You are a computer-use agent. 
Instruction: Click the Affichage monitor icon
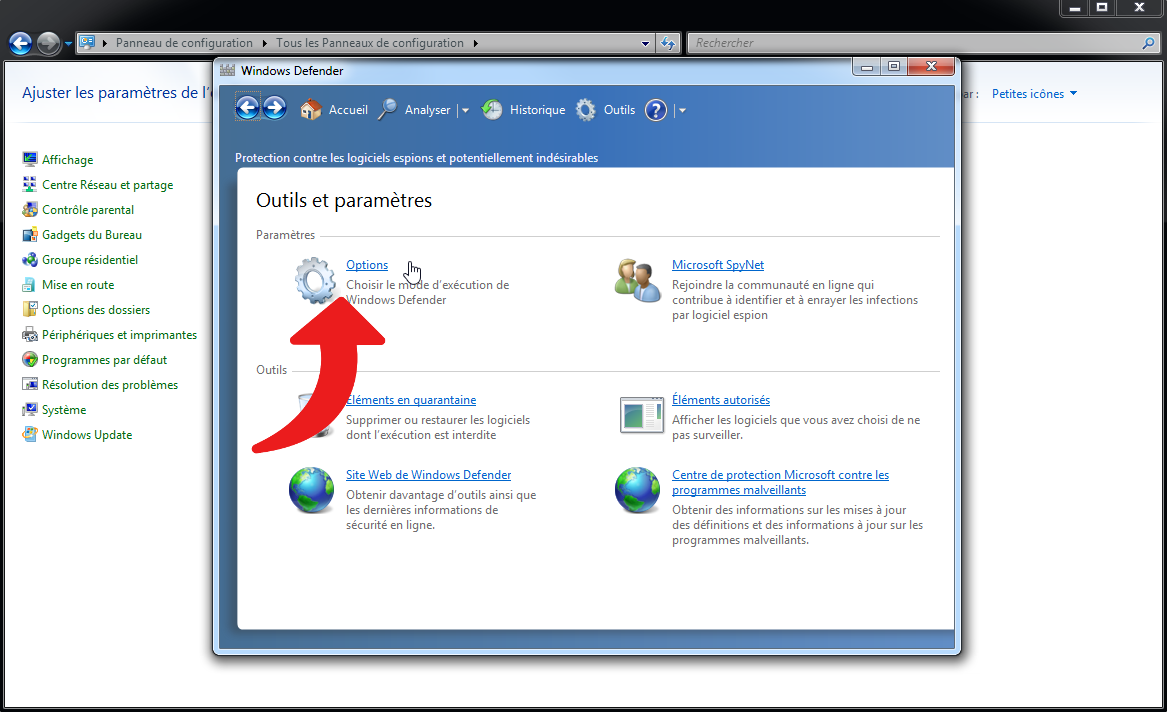[30, 158]
